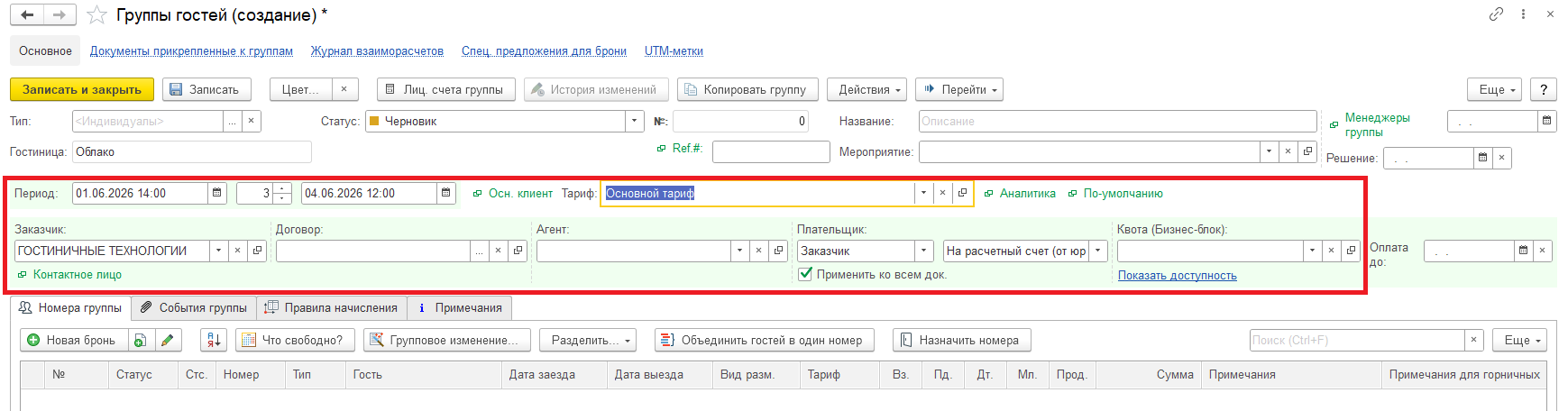Open Спец. предложения для брони tab
The height and width of the screenshot is (411, 1568).
[x=544, y=51]
